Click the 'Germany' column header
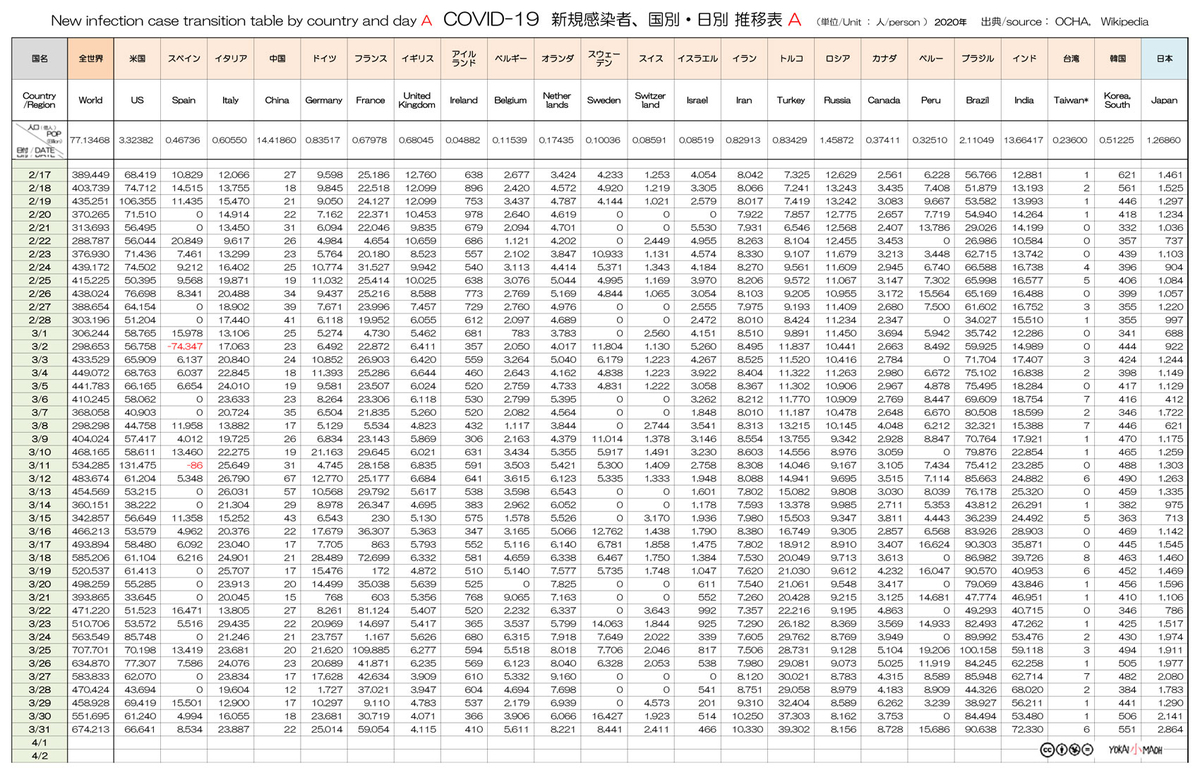This screenshot has height=770, width=1200. point(323,100)
